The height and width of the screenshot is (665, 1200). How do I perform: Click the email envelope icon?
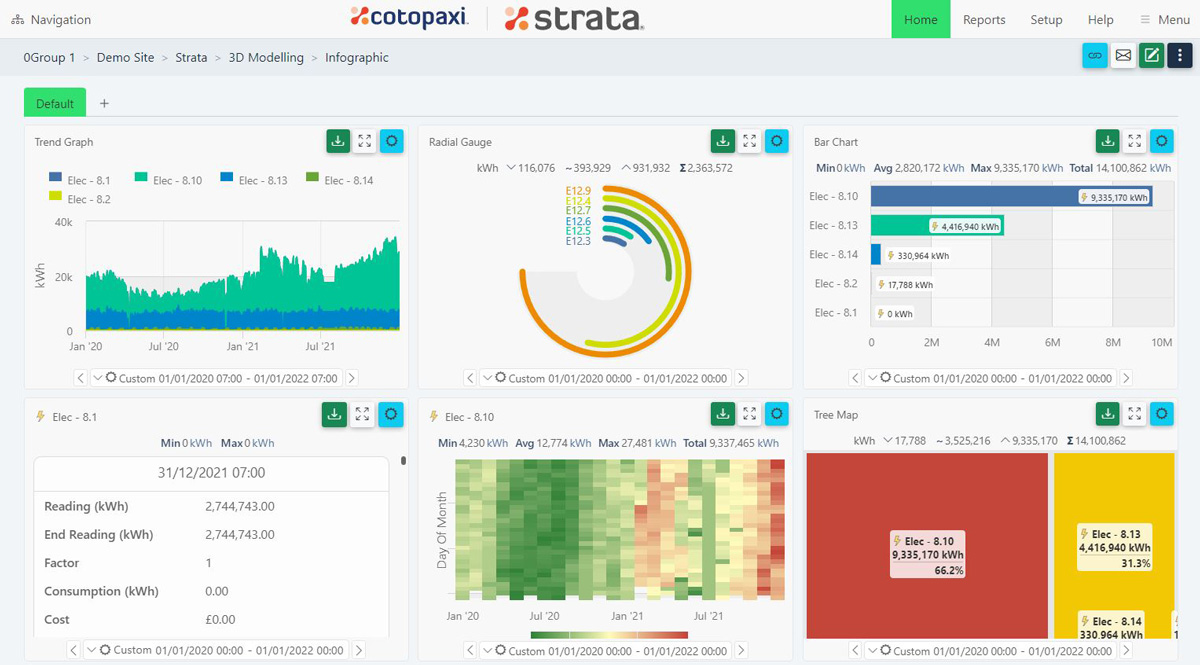(1123, 56)
